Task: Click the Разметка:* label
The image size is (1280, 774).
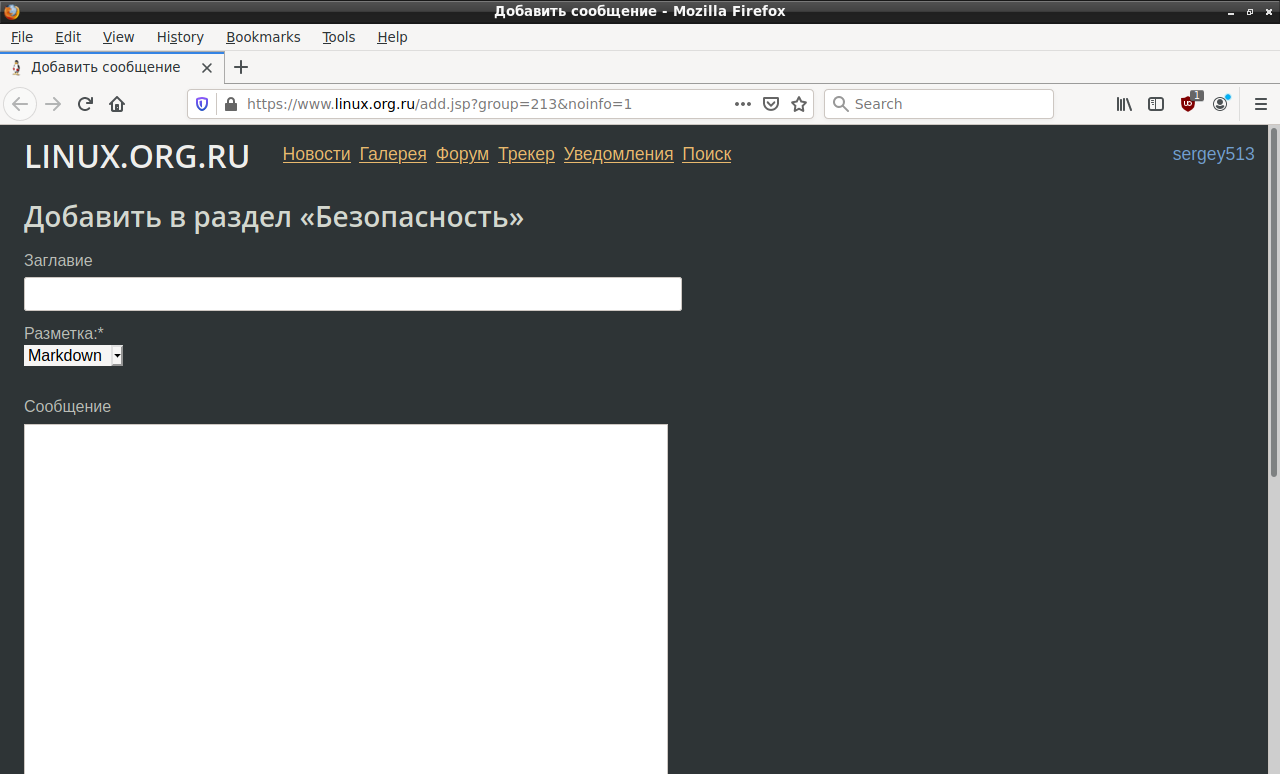Action: [64, 333]
